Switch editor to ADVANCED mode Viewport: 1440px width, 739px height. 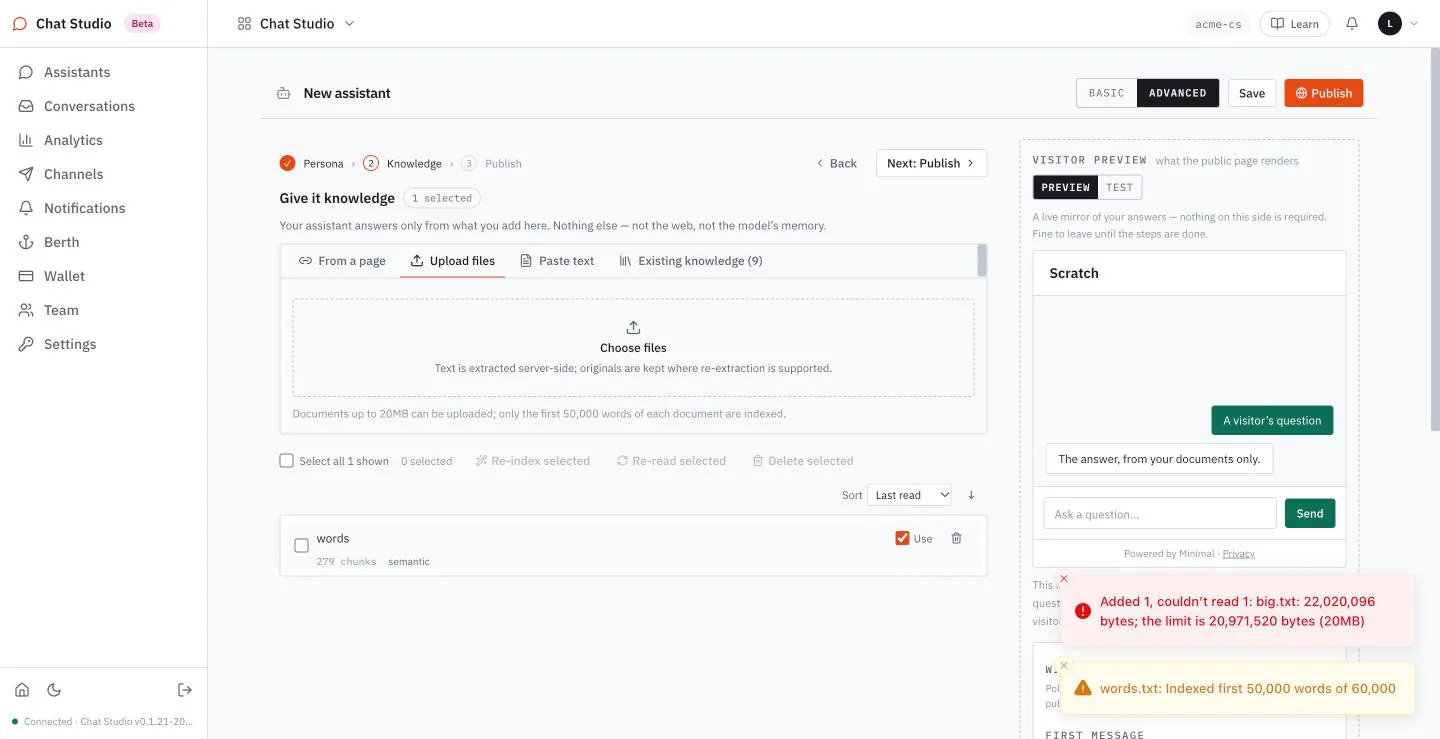pos(1177,93)
